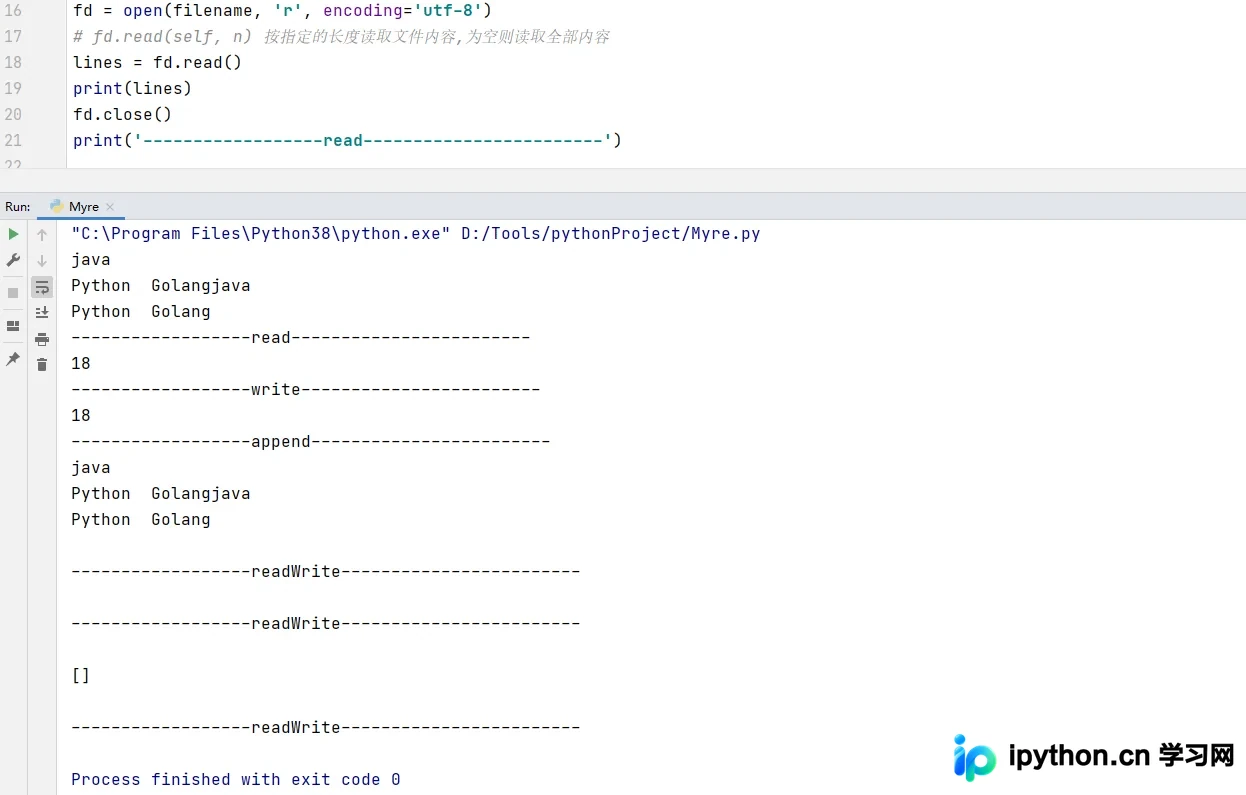The width and height of the screenshot is (1246, 795).
Task: Click the Python icon on Myre tab
Action: [x=56, y=206]
